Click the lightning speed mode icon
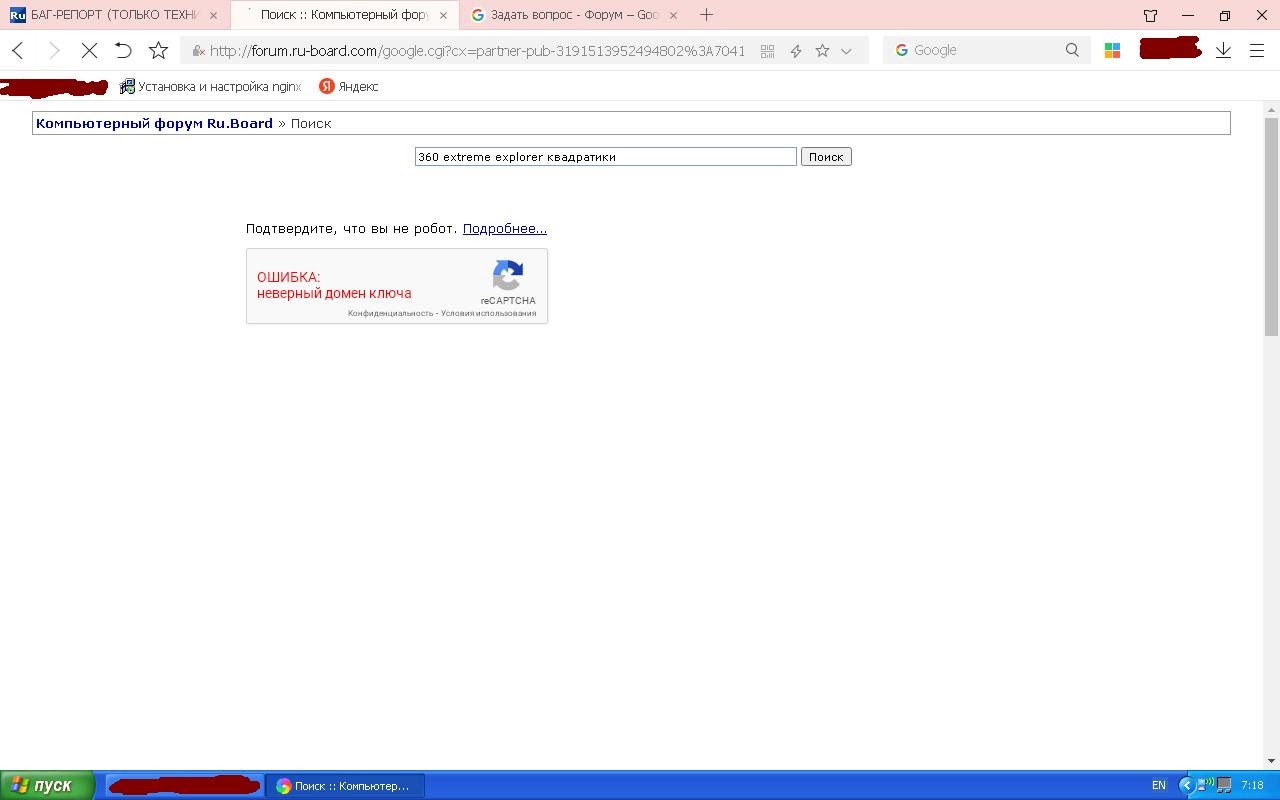Screen dimensions: 1280x800 pyautogui.click(x=796, y=51)
